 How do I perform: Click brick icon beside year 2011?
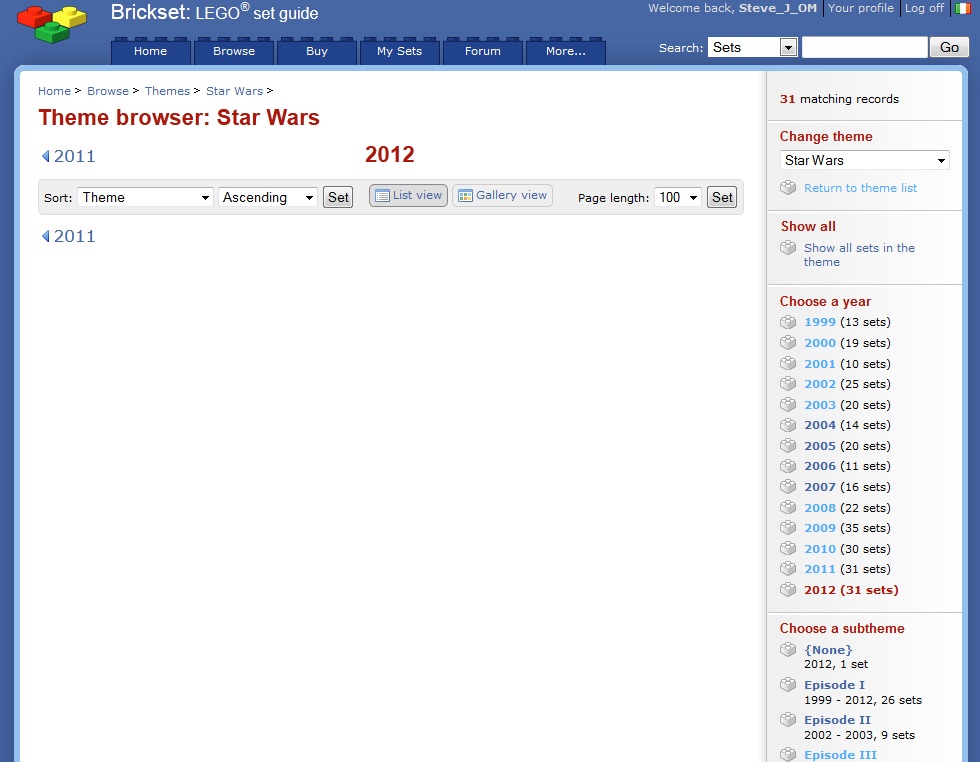pyautogui.click(x=788, y=569)
